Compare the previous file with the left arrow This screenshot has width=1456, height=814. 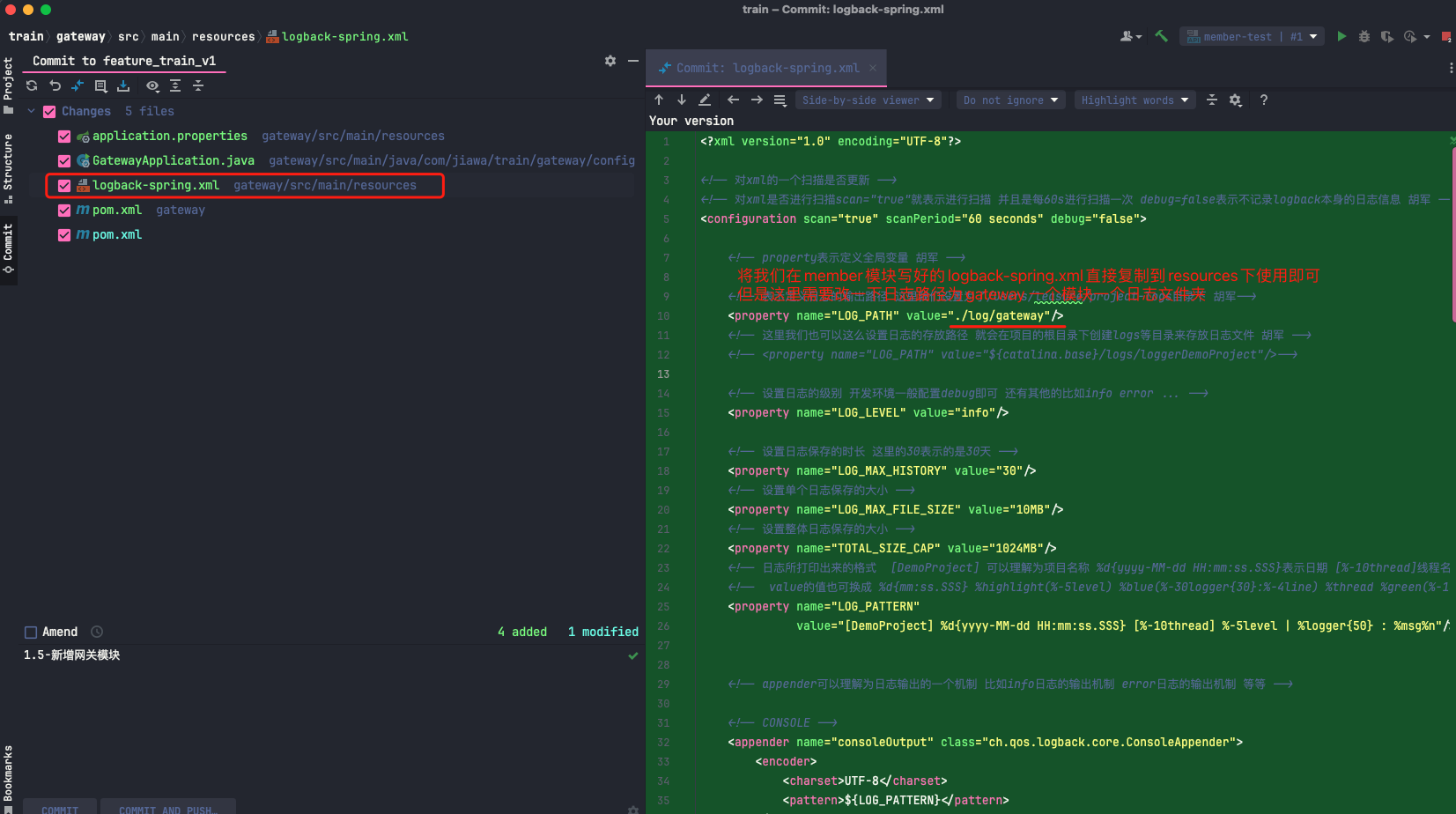click(x=733, y=100)
